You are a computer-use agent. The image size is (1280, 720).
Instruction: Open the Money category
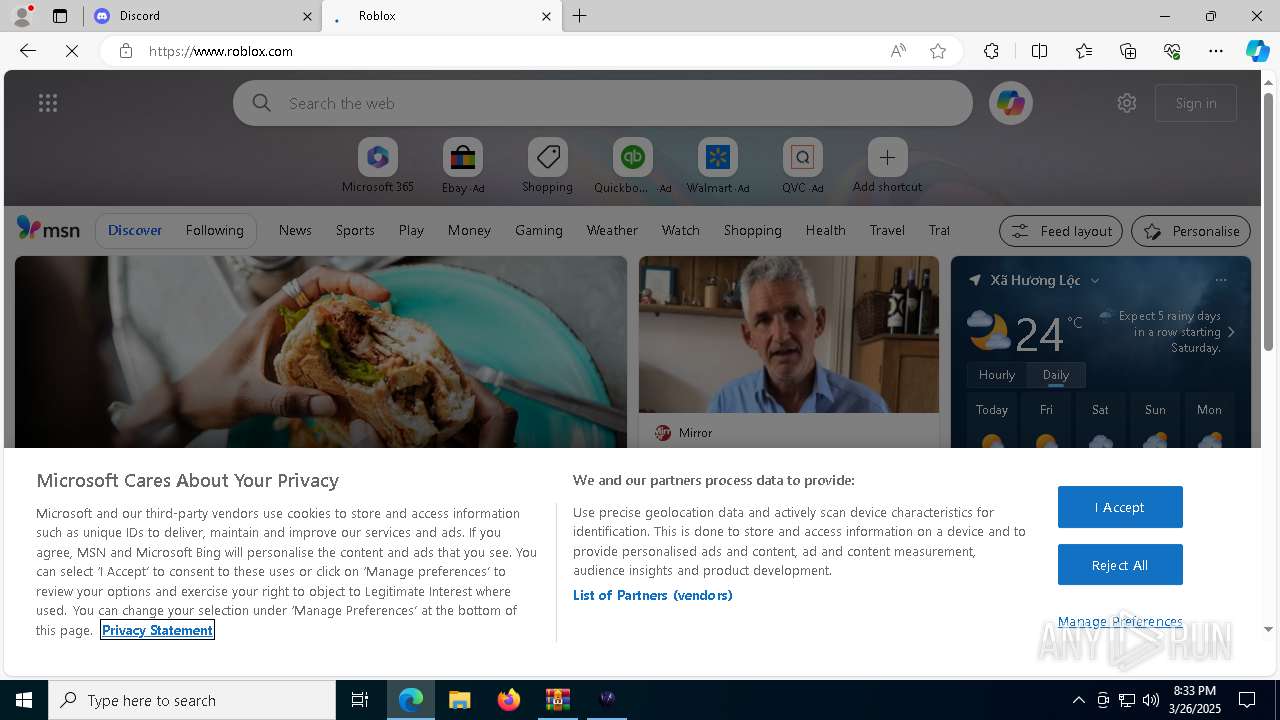(469, 230)
